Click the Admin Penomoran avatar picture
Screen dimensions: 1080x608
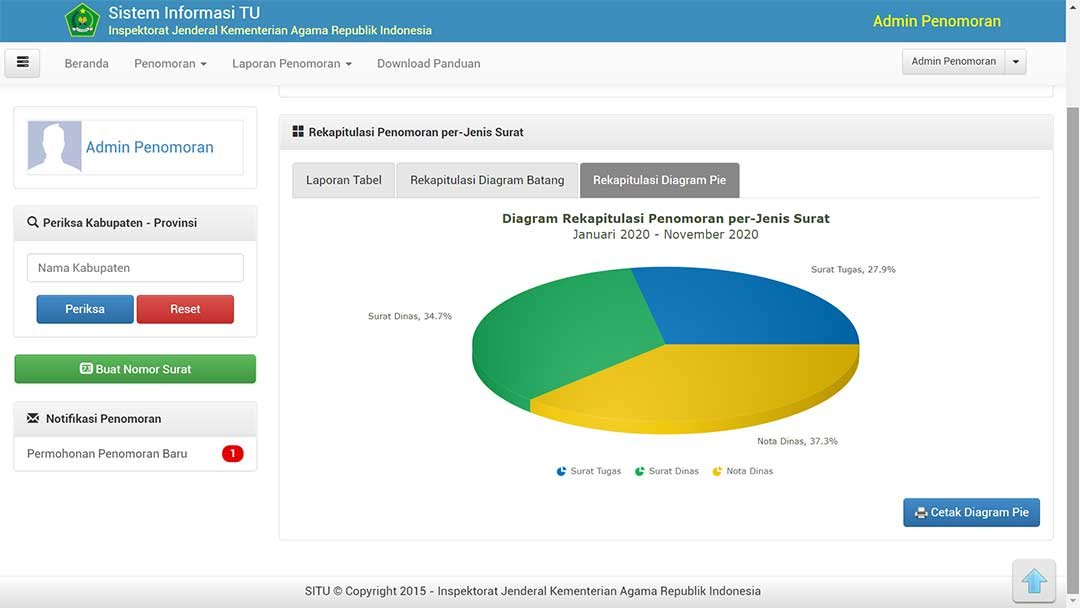pyautogui.click(x=54, y=147)
